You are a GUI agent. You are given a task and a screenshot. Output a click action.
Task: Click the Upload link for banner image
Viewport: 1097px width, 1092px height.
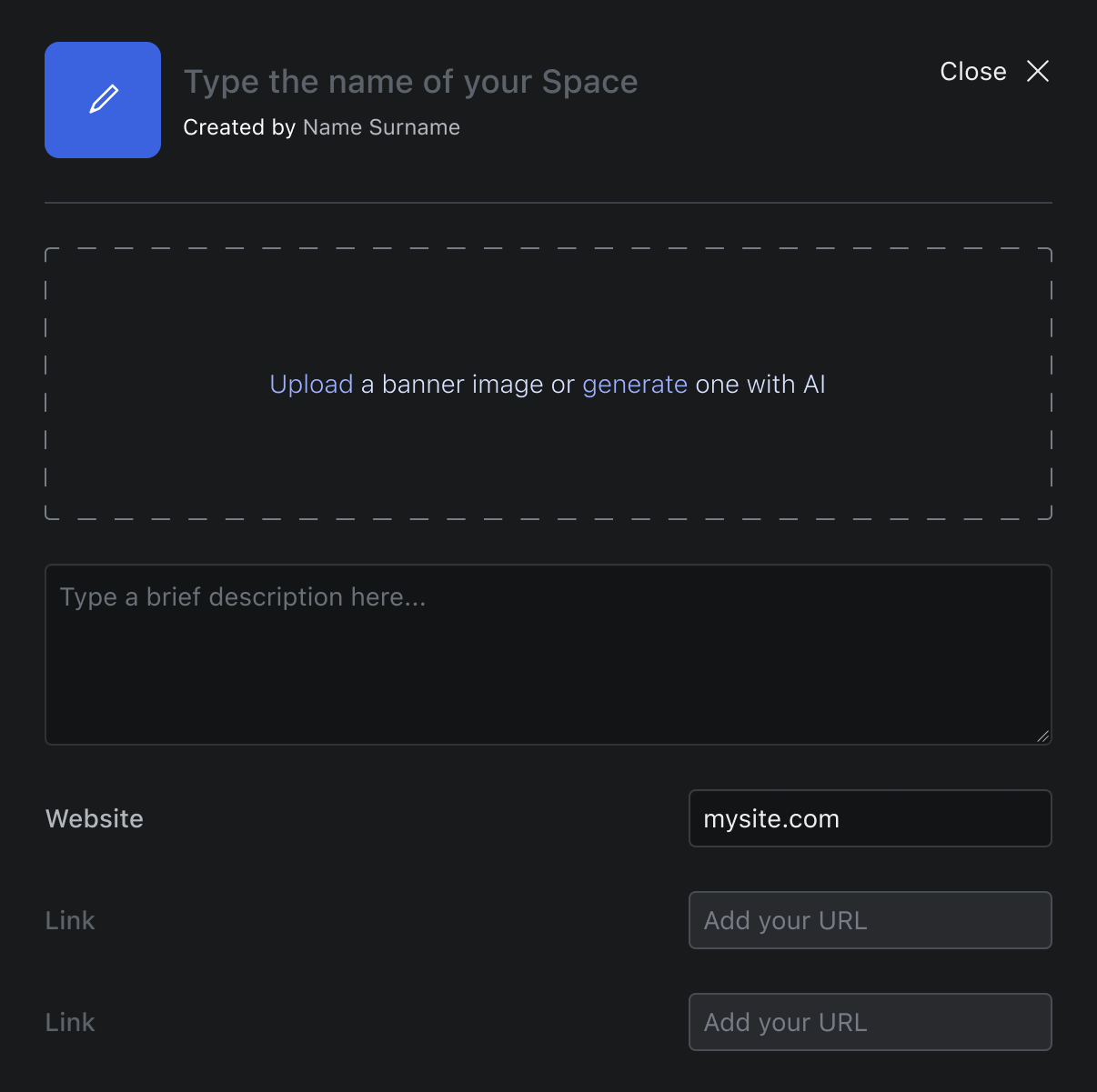pyautogui.click(x=311, y=385)
